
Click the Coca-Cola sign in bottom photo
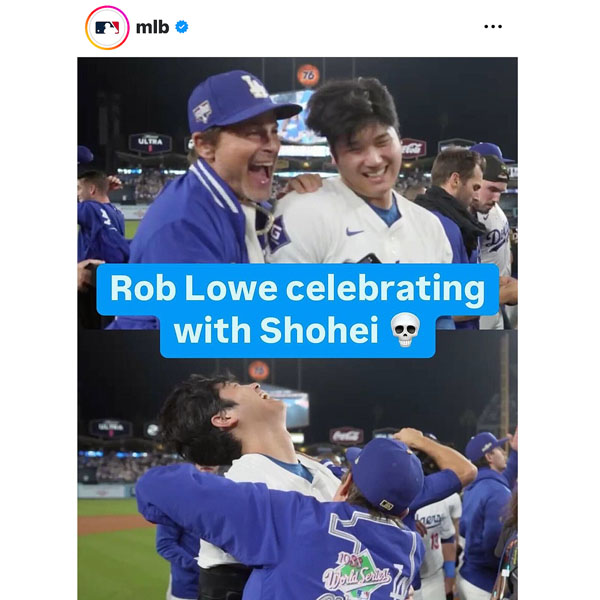[x=346, y=436]
